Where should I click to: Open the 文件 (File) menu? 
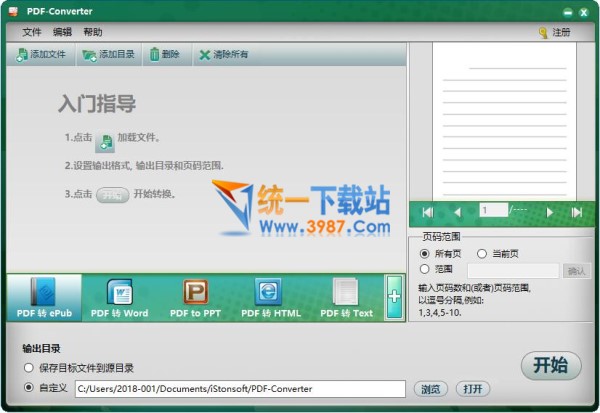tap(31, 32)
